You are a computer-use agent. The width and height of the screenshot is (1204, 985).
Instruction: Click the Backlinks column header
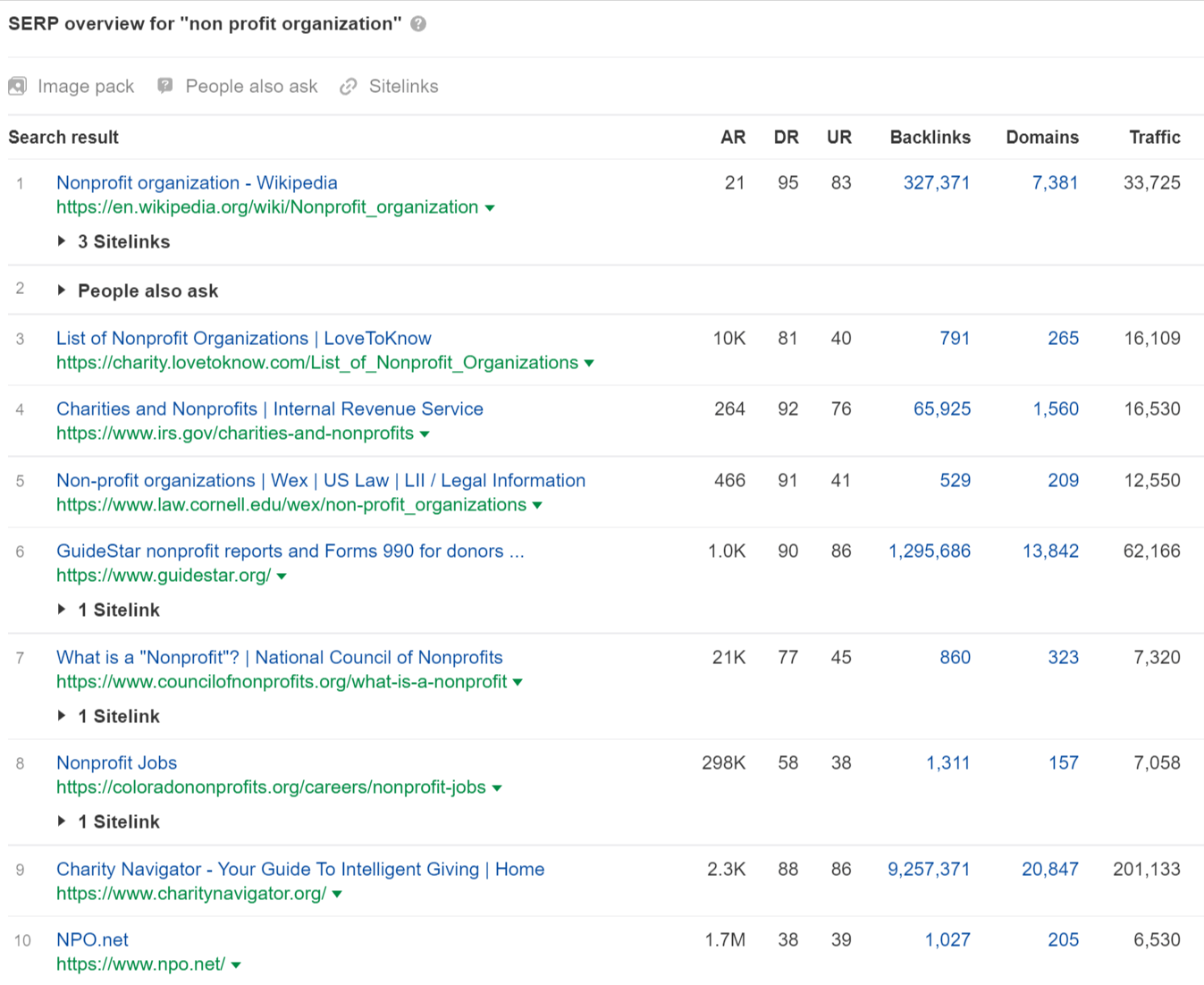tap(930, 137)
